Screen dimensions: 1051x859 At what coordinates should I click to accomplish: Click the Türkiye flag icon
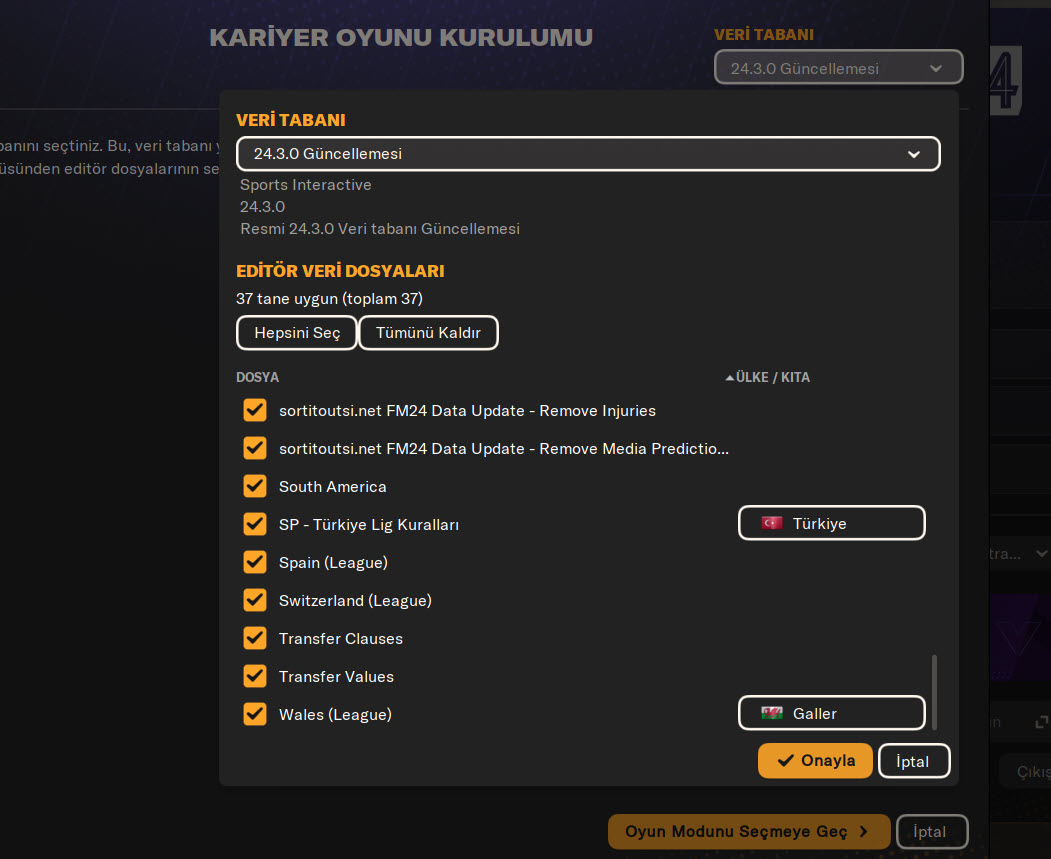point(771,523)
